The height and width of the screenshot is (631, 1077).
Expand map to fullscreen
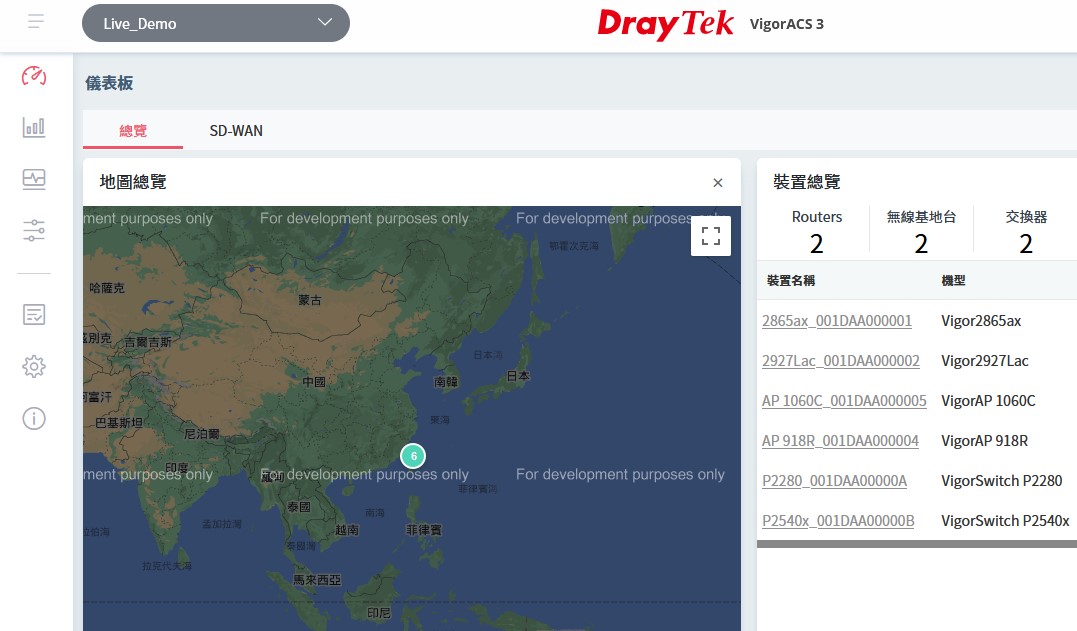coord(711,236)
